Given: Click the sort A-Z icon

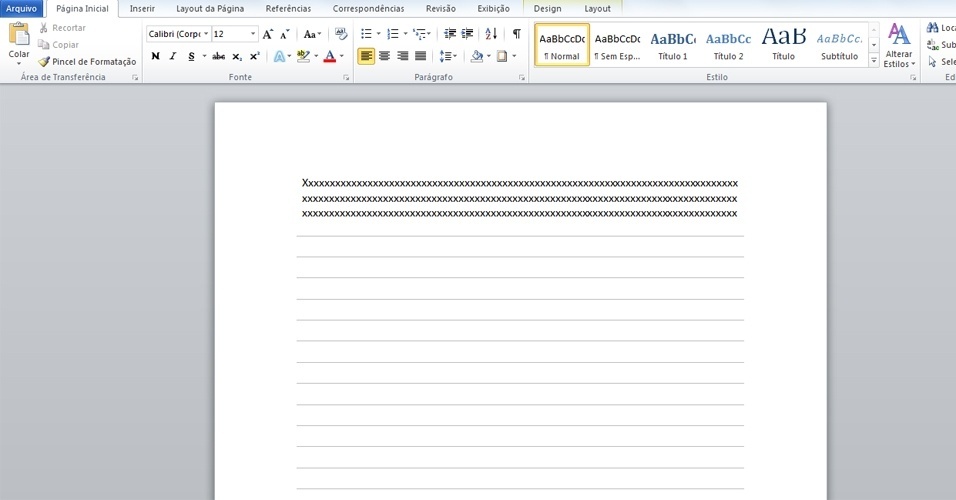Looking at the screenshot, I should click(x=491, y=34).
